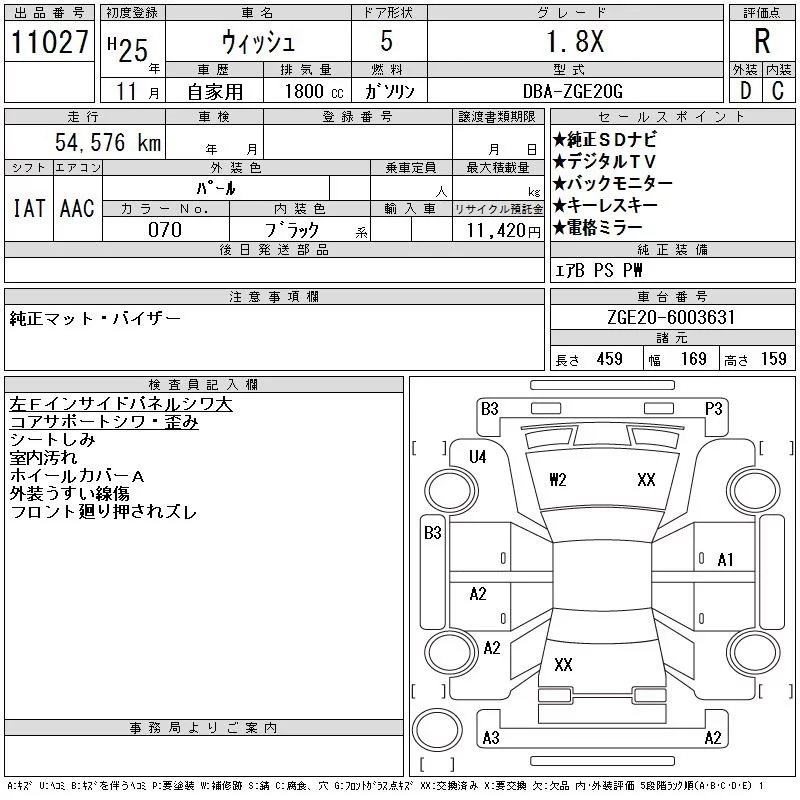Click the 検査員記入欄 section header
Screen dimensions: 800x800
click(x=203, y=384)
